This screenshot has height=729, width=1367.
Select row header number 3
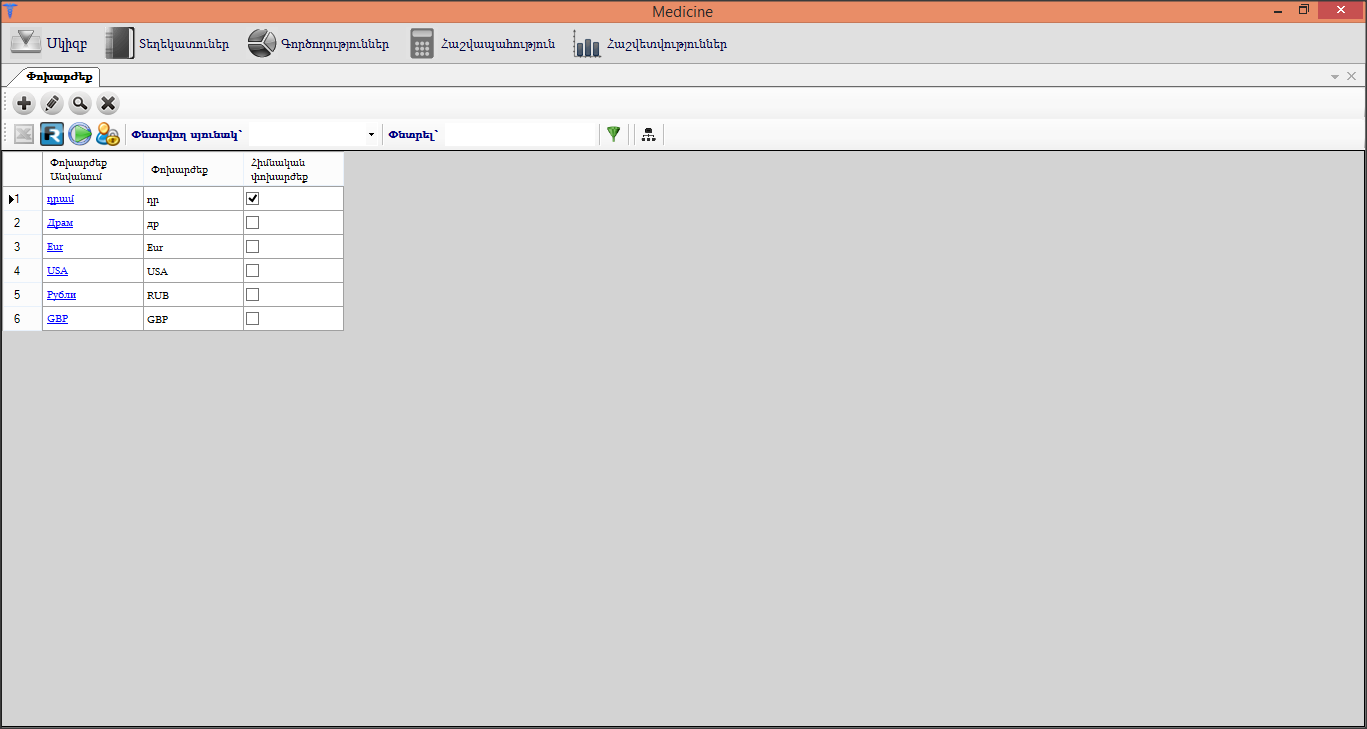[23, 247]
